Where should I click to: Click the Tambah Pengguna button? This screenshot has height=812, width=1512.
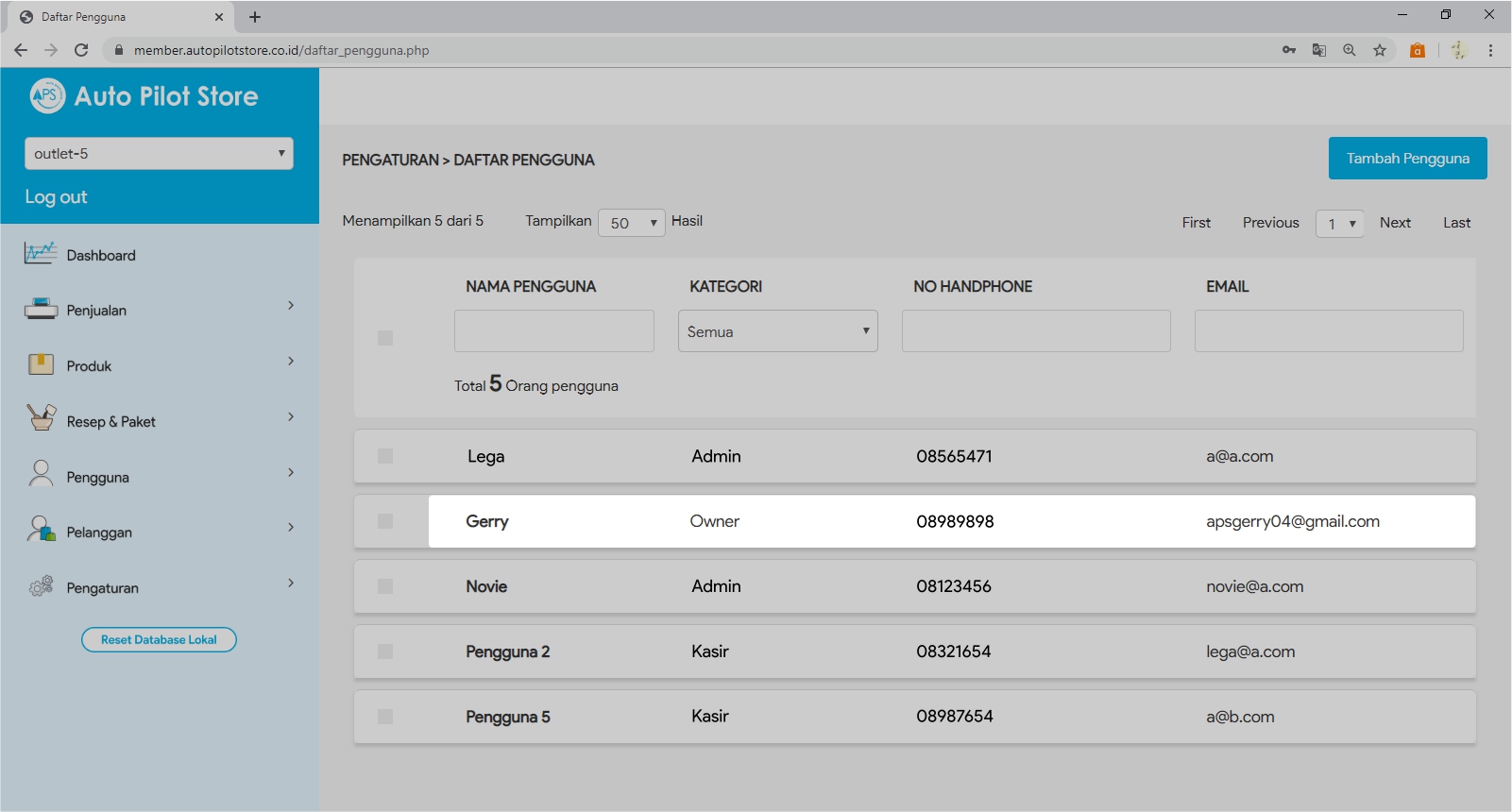[1407, 159]
